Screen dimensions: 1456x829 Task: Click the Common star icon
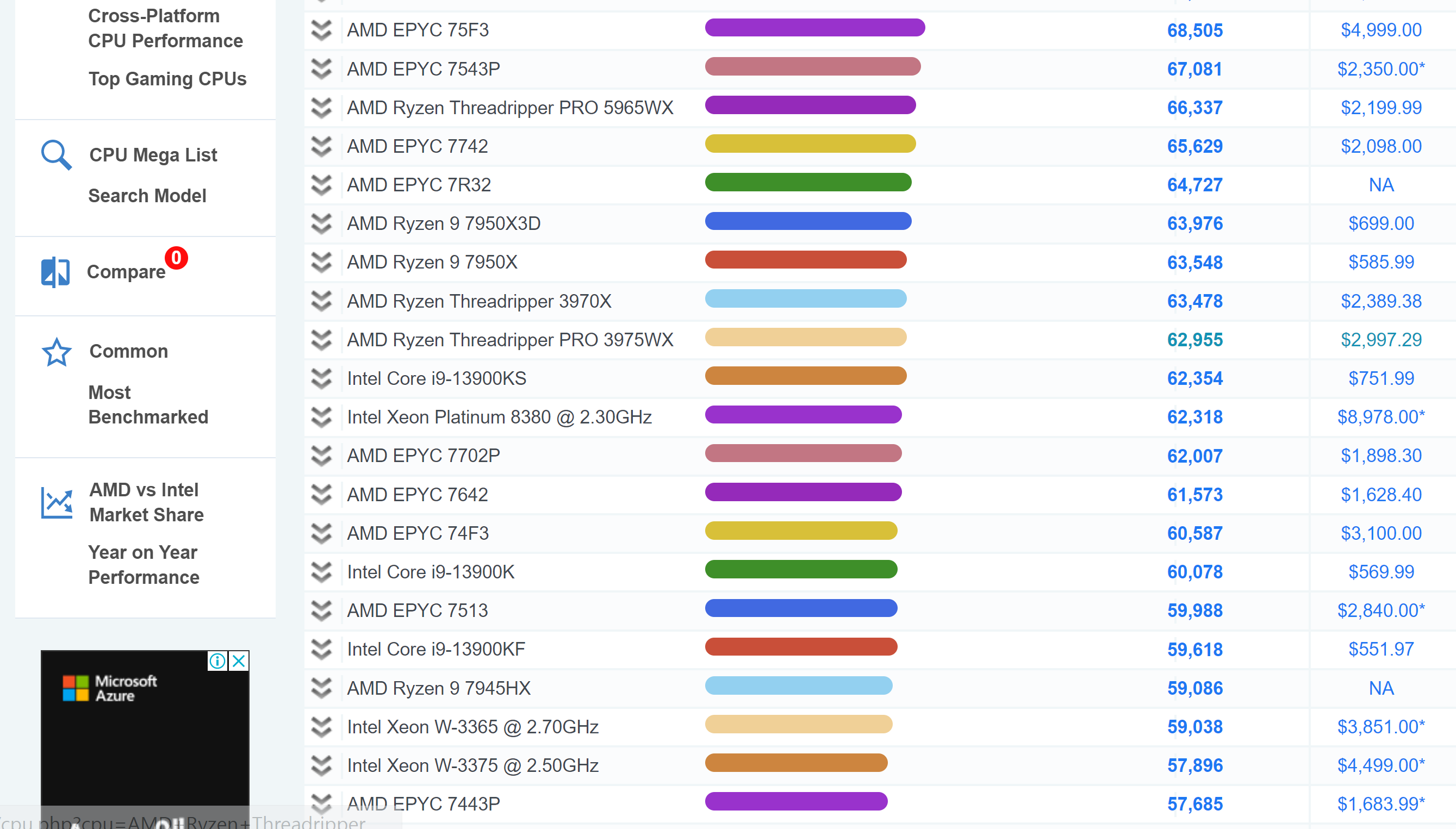(57, 352)
